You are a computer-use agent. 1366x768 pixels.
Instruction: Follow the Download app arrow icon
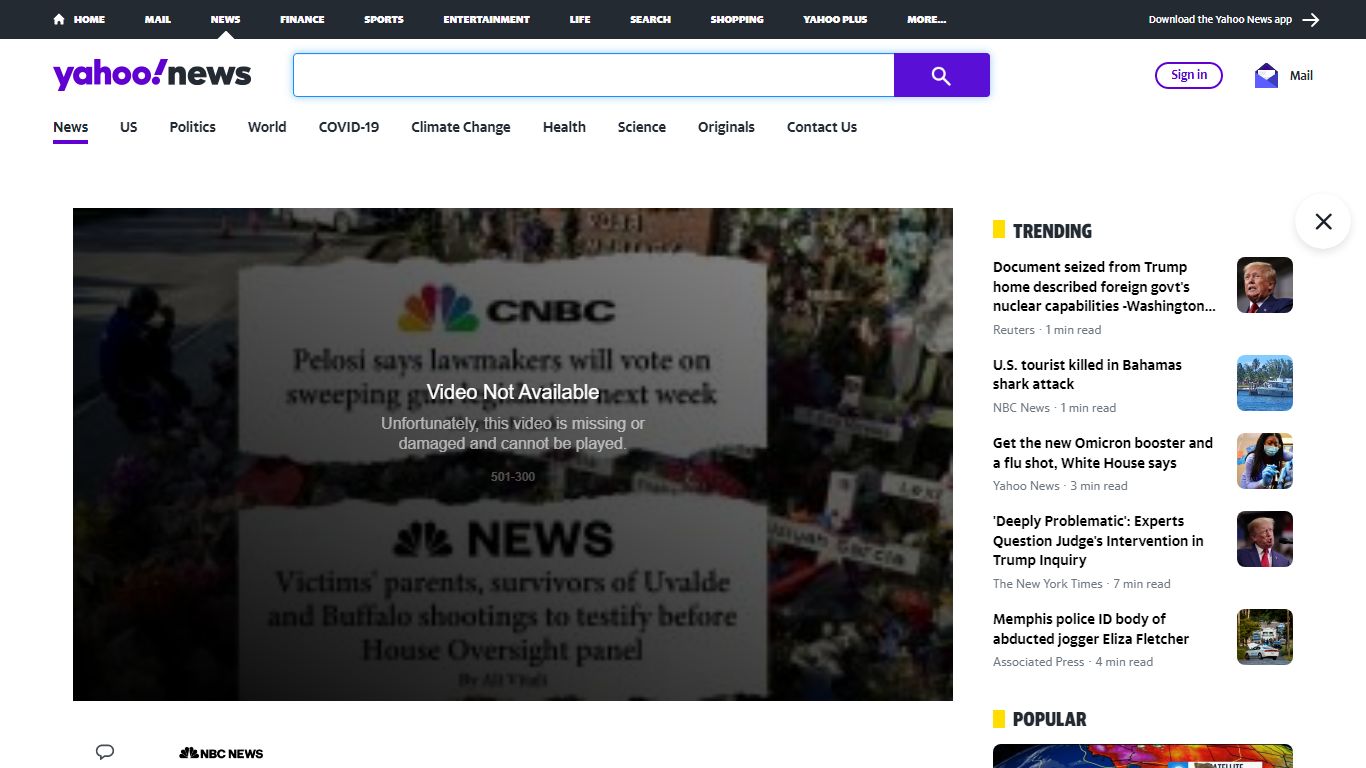1311,19
